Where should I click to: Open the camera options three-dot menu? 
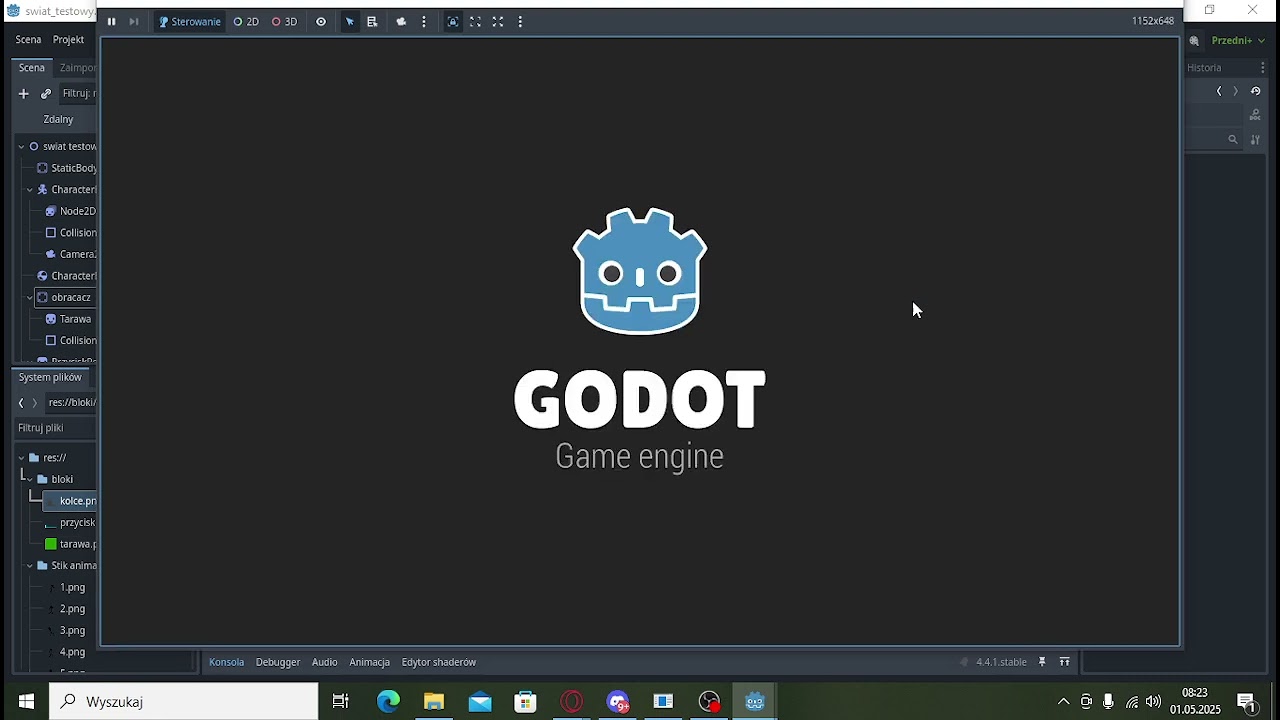[424, 22]
